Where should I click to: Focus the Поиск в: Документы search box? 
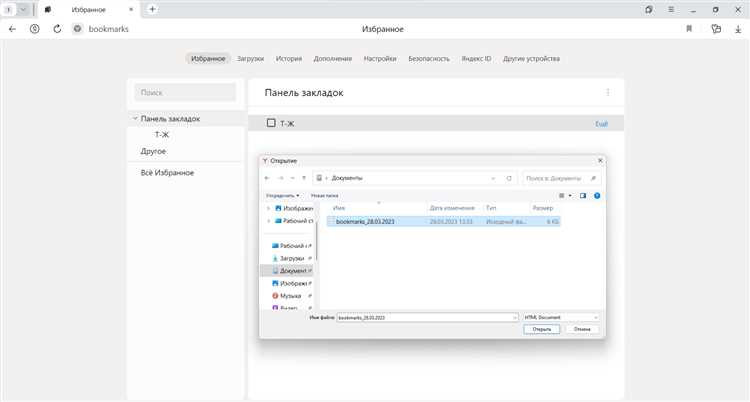point(561,178)
